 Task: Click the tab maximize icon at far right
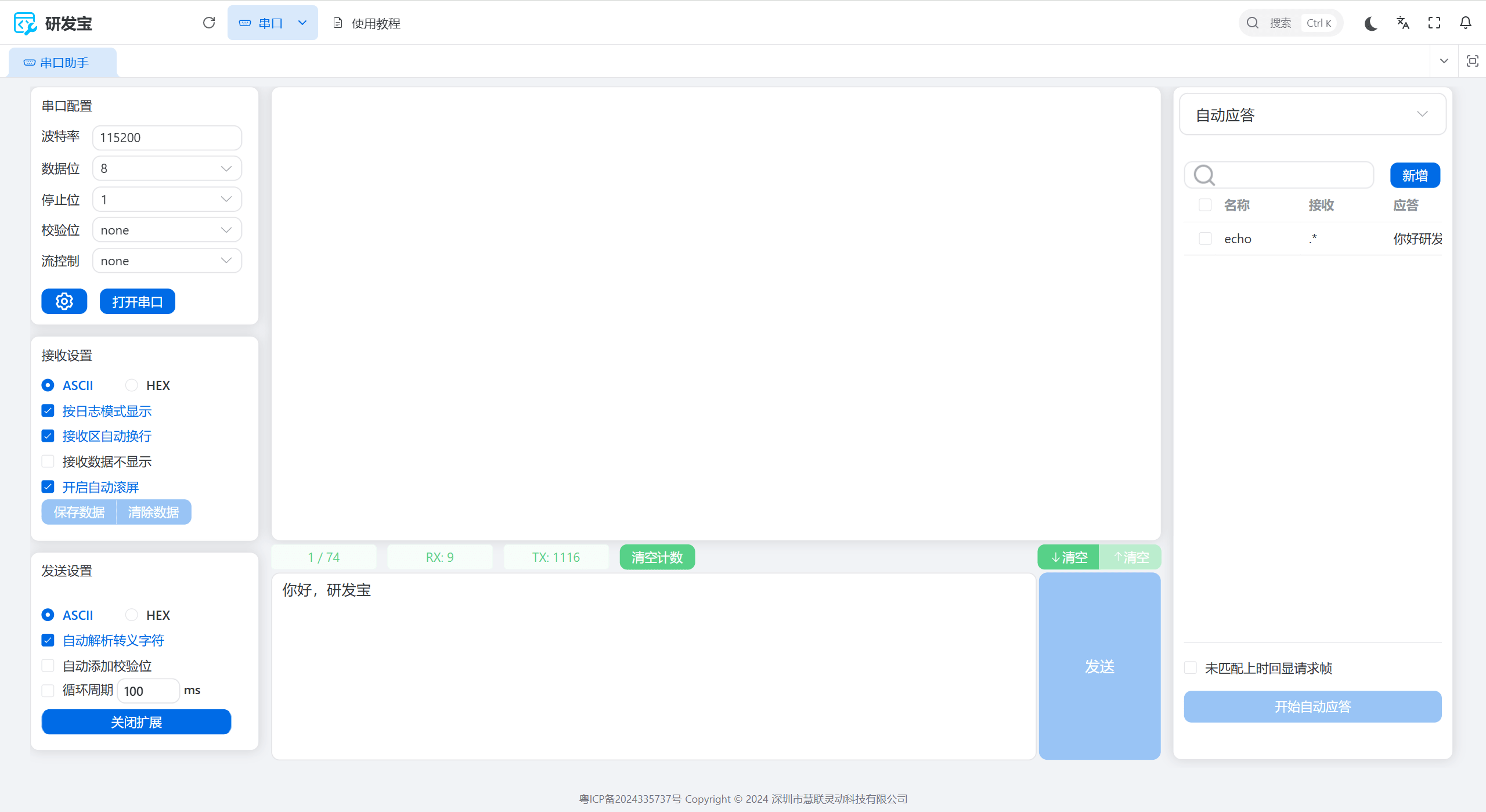pos(1473,62)
